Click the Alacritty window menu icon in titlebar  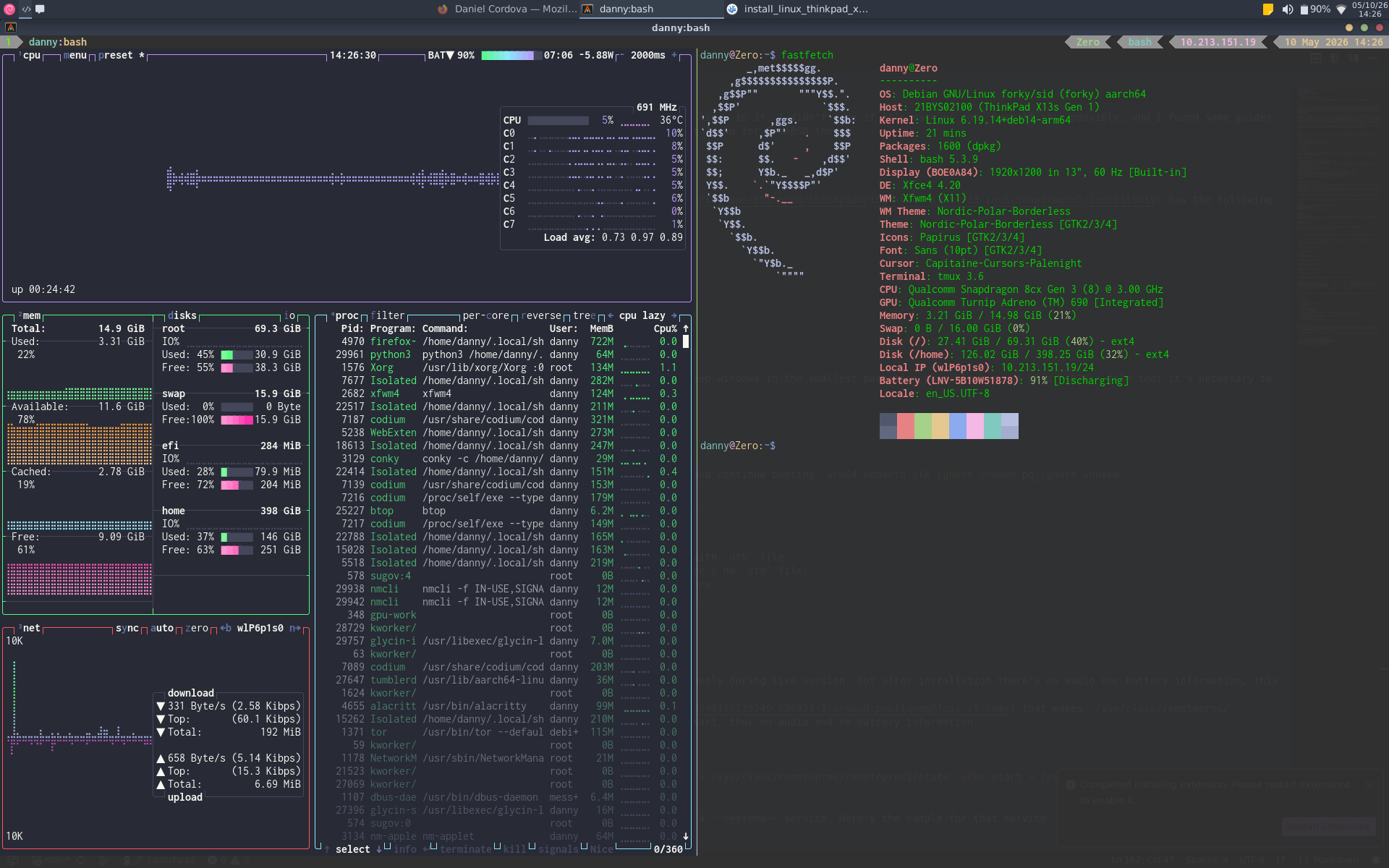click(10, 27)
